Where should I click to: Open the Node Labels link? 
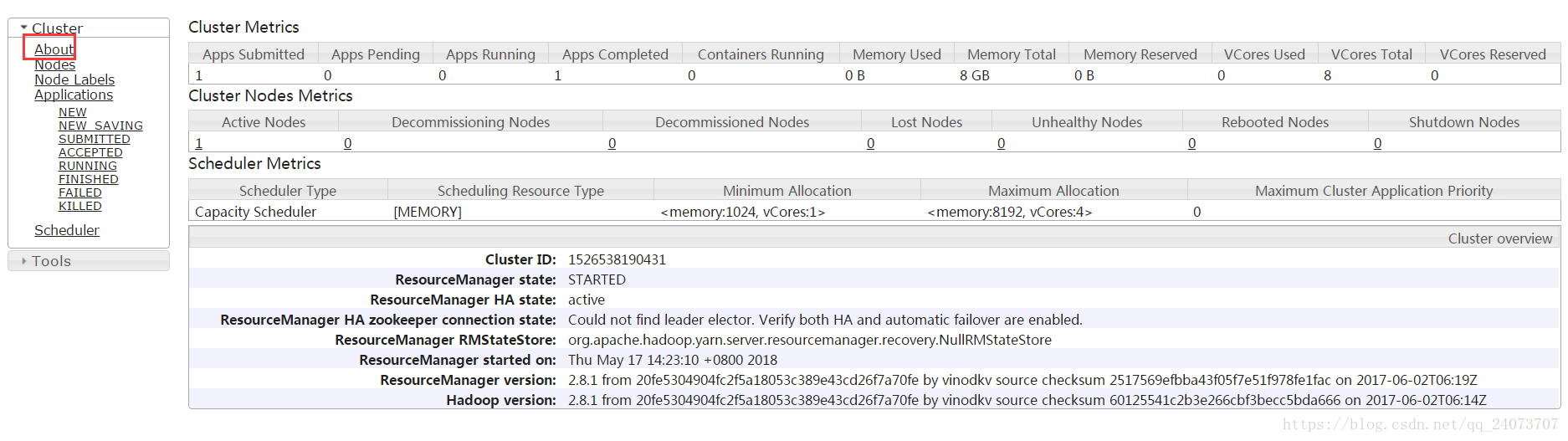click(74, 79)
